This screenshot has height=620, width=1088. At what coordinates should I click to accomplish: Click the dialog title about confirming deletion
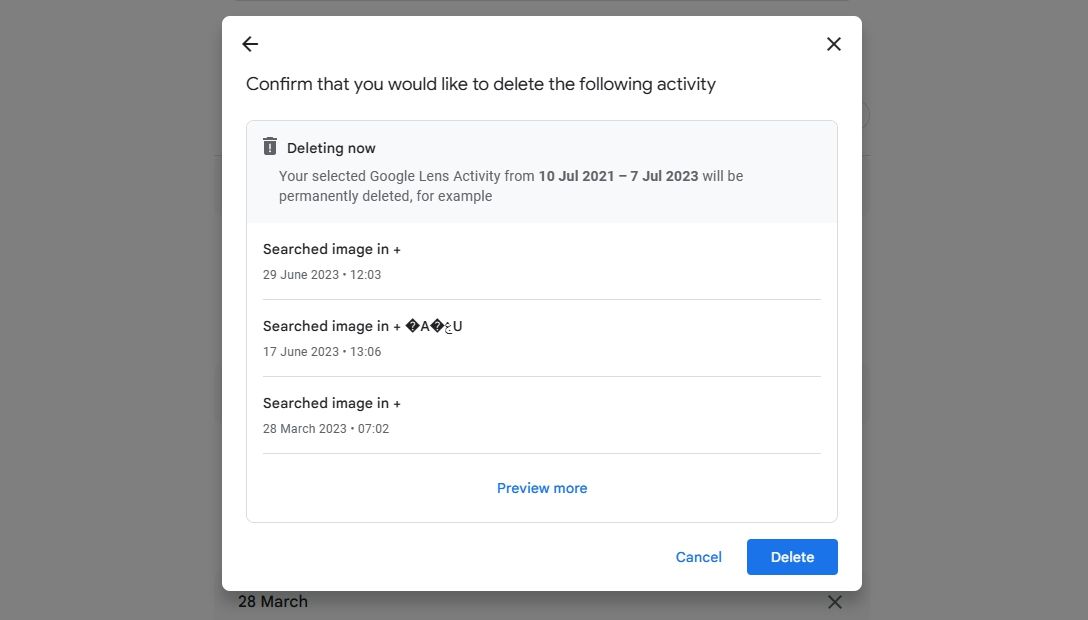point(481,84)
